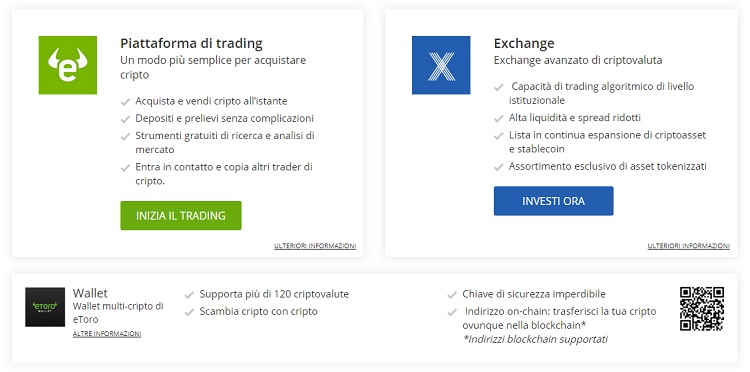Click the INVESTI ORA button
750x372 pixels.
[553, 201]
